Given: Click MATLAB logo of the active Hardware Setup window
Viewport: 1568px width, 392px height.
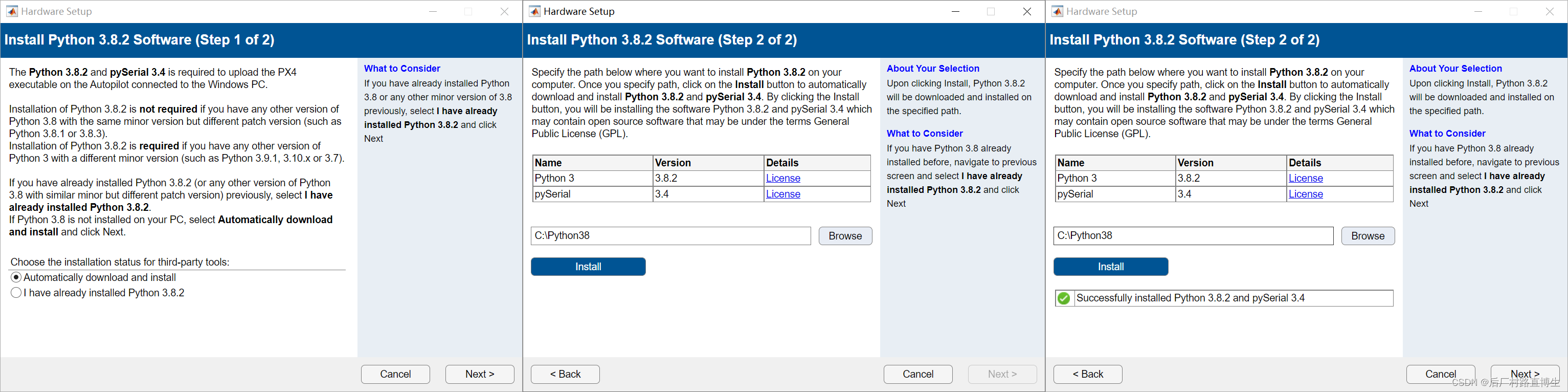Looking at the screenshot, I should [534, 12].
